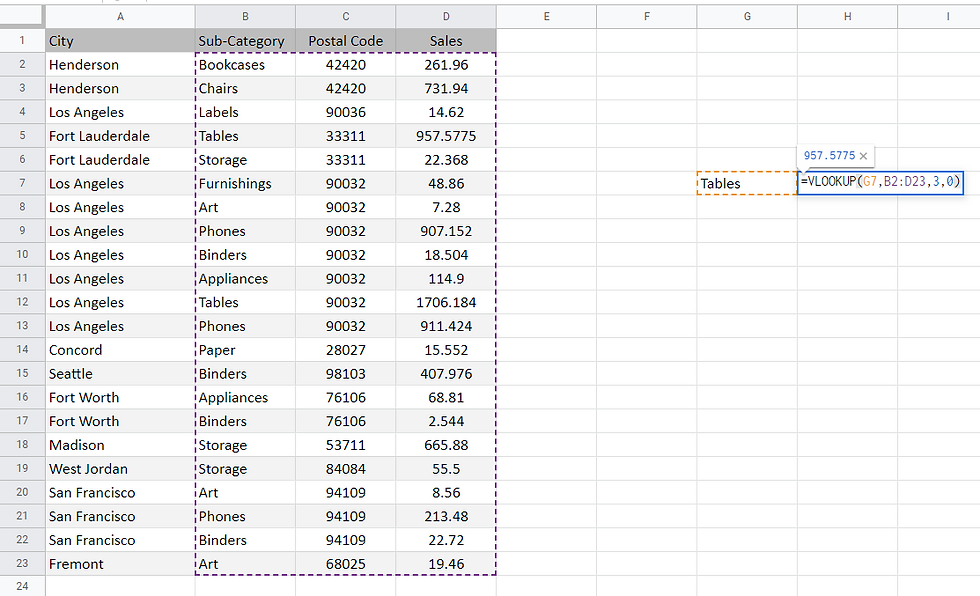Image resolution: width=980 pixels, height=596 pixels.
Task: Select sales value 407.976
Action: point(446,374)
